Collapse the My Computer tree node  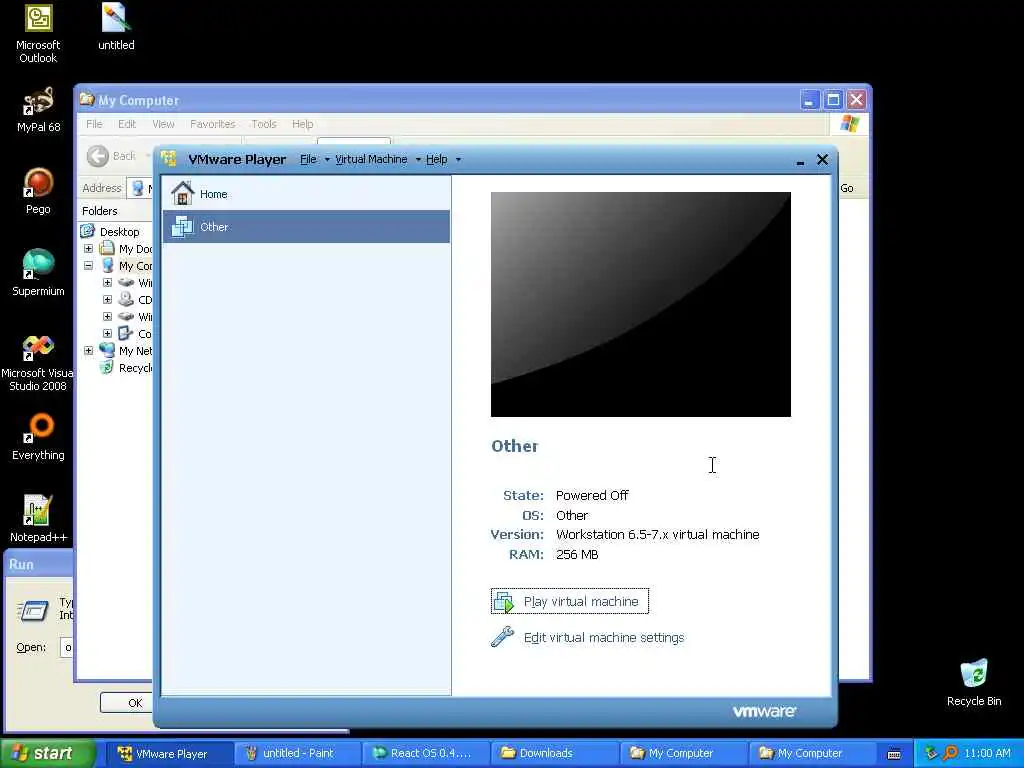tap(88, 266)
